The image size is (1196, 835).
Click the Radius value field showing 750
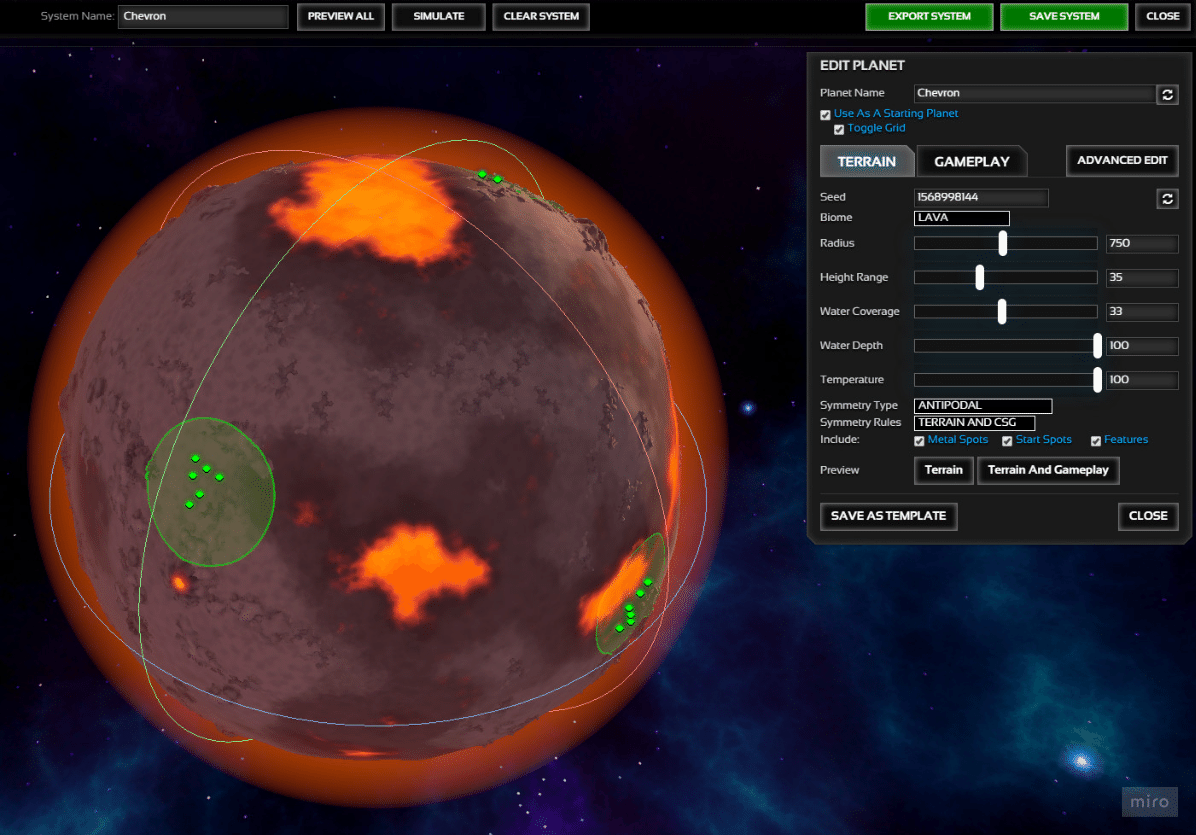1142,243
